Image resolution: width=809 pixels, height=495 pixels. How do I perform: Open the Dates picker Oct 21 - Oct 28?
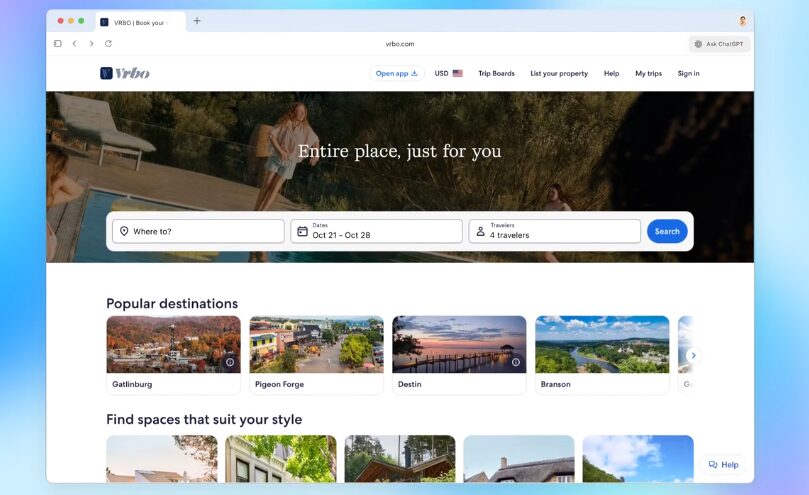377,231
